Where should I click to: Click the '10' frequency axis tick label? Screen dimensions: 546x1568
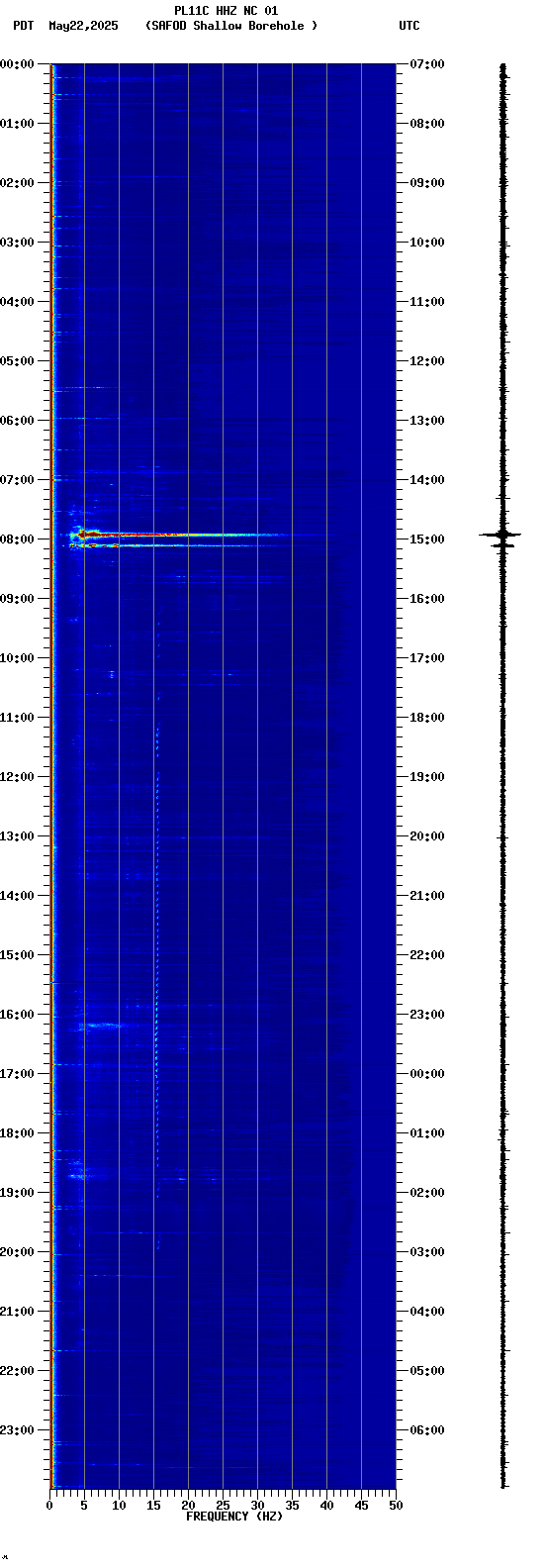click(119, 1506)
